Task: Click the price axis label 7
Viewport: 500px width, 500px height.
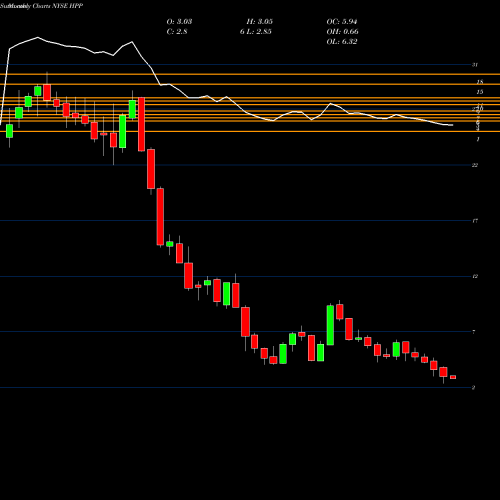Action: 474,332
